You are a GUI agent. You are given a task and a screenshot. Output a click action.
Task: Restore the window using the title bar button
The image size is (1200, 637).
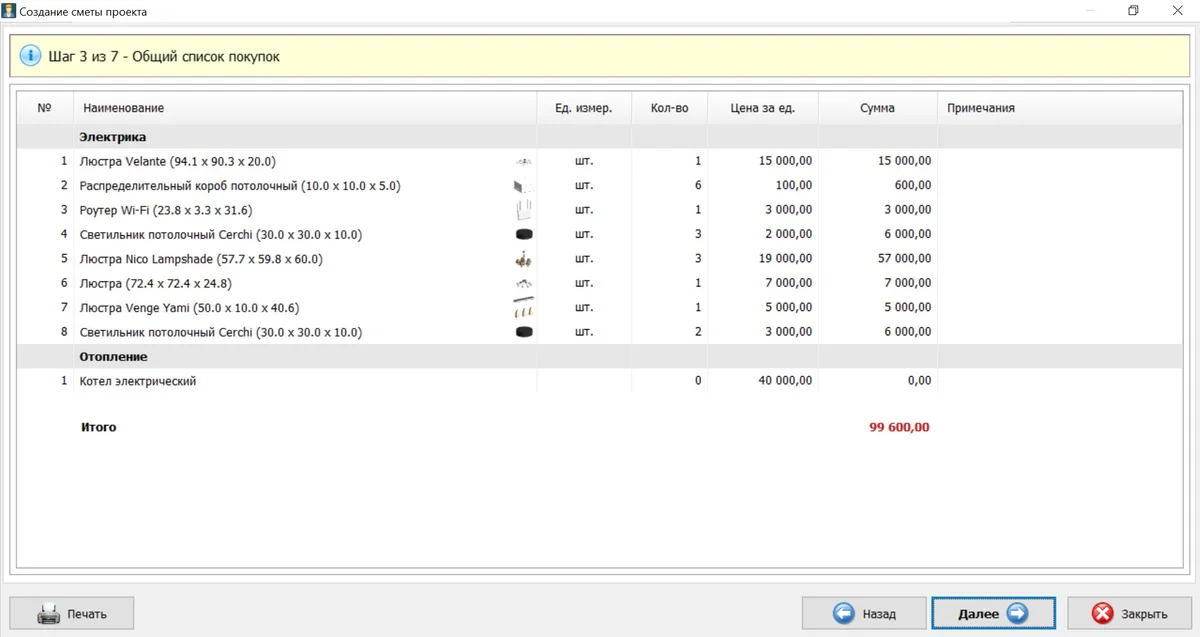1133,11
